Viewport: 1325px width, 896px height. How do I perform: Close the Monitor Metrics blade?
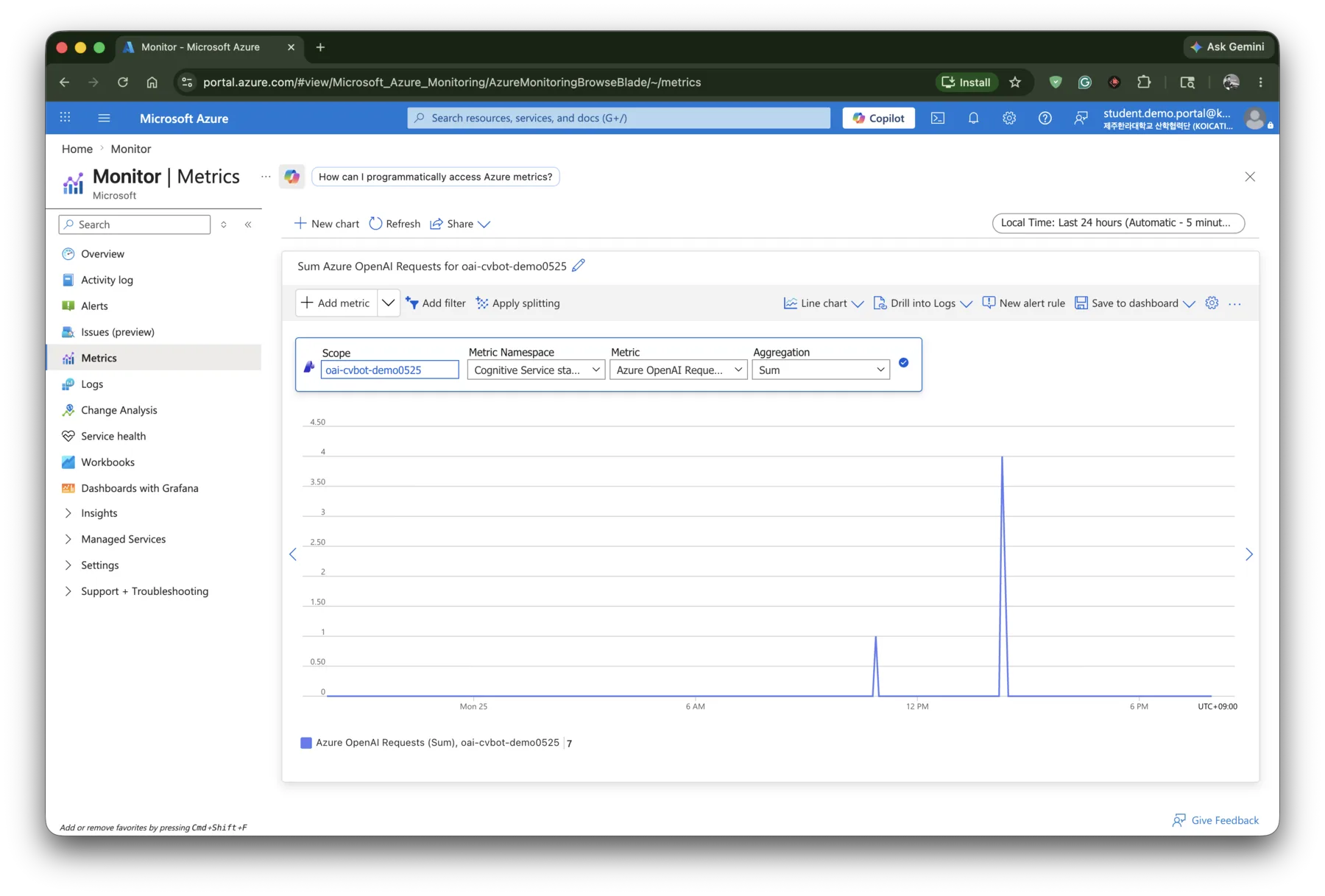(x=1250, y=177)
